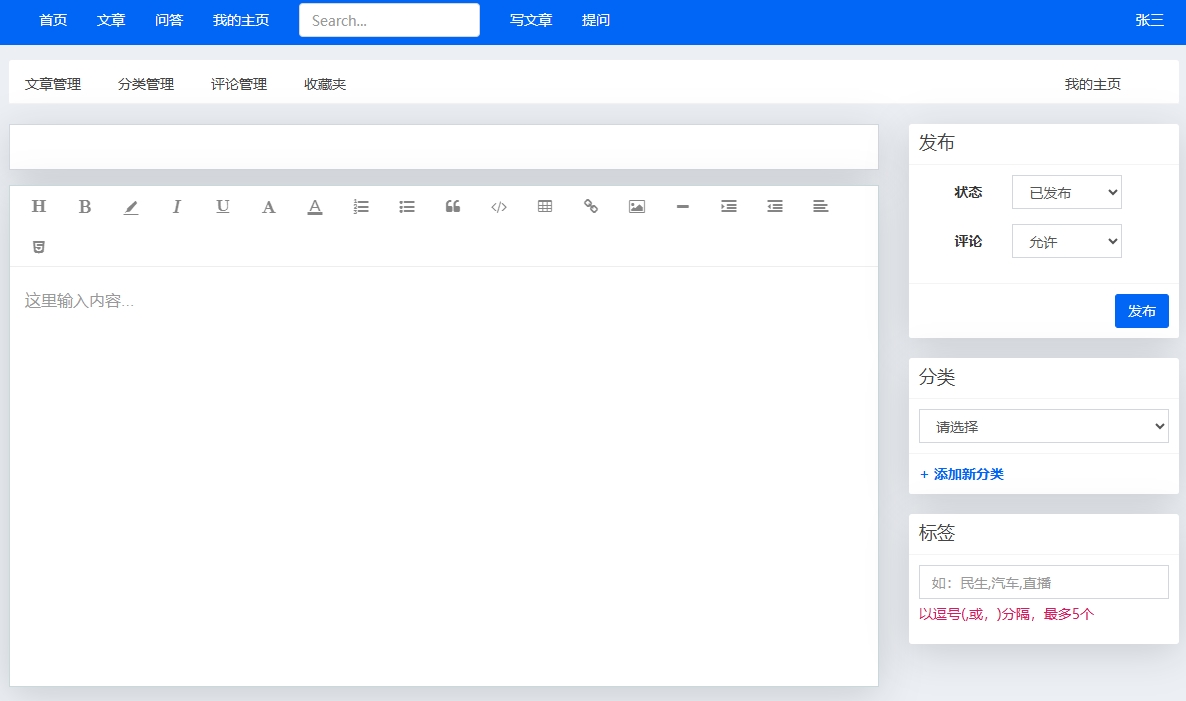Insert a hyperlink
The height and width of the screenshot is (701, 1186).
[x=591, y=206]
